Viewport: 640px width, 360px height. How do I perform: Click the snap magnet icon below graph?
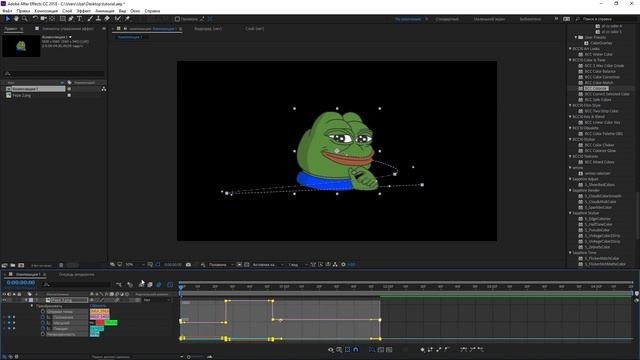[356, 349]
